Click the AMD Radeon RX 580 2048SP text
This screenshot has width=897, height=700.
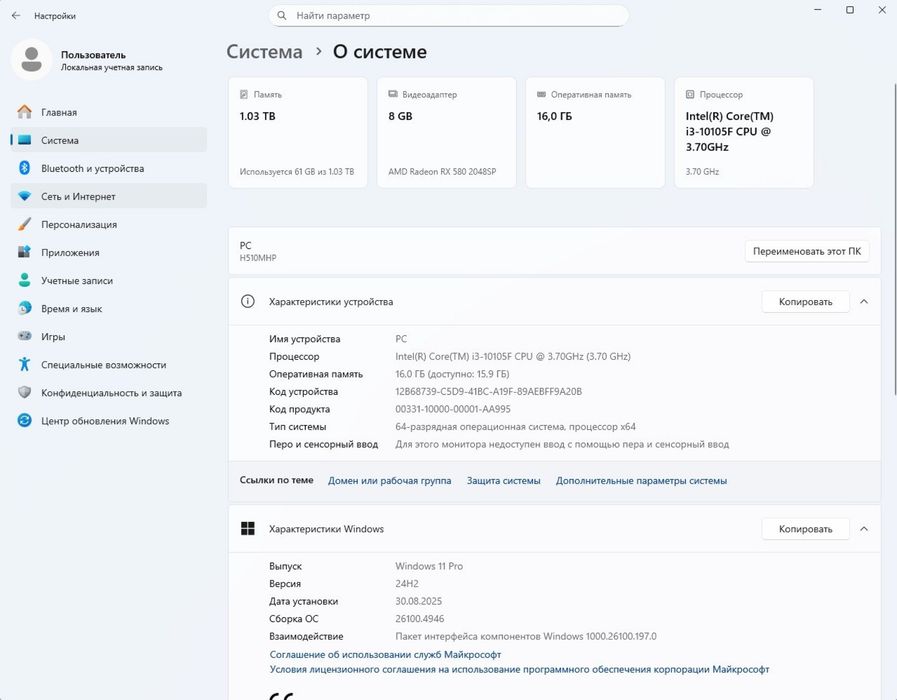442,172
